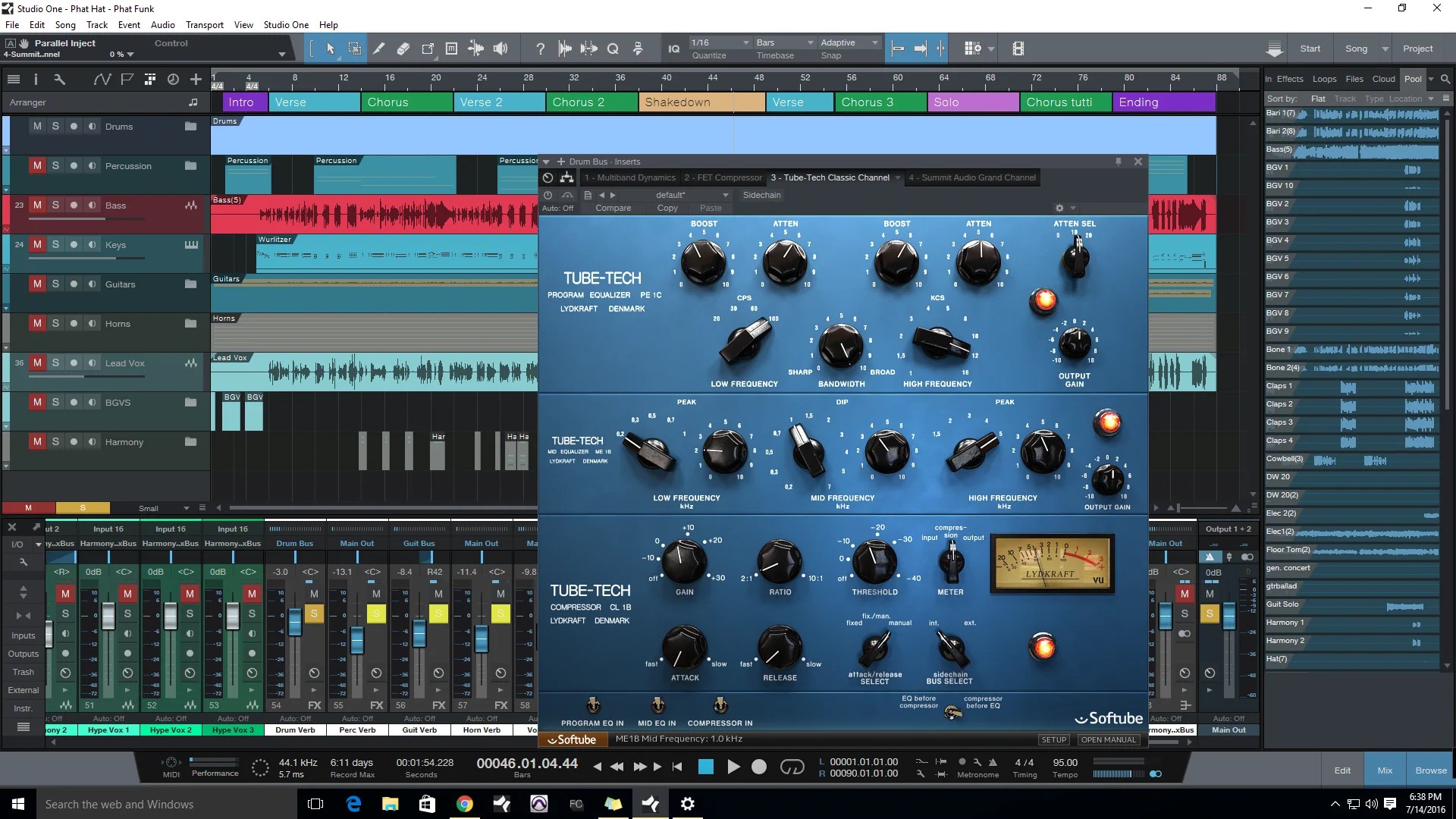
Task: Open the Track menu in the menu bar
Action: click(96, 24)
